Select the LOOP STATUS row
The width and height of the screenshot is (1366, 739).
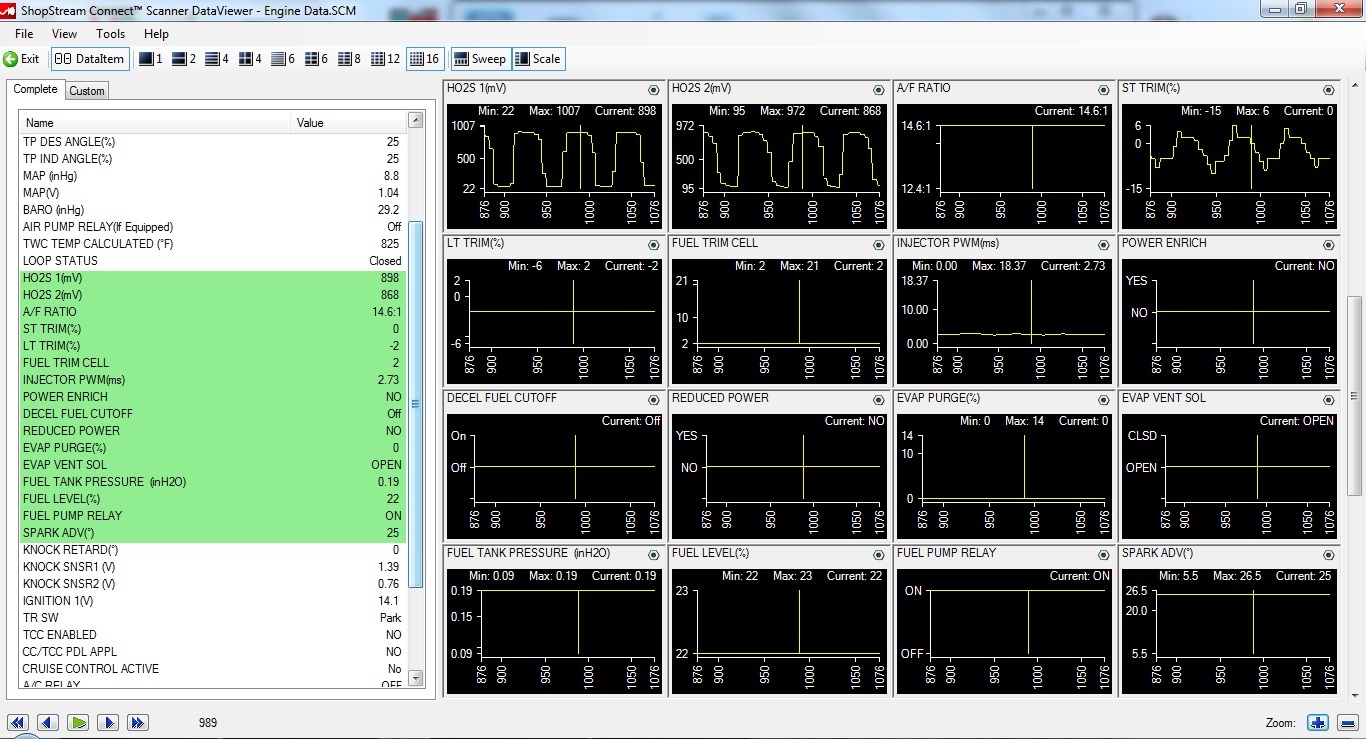213,261
